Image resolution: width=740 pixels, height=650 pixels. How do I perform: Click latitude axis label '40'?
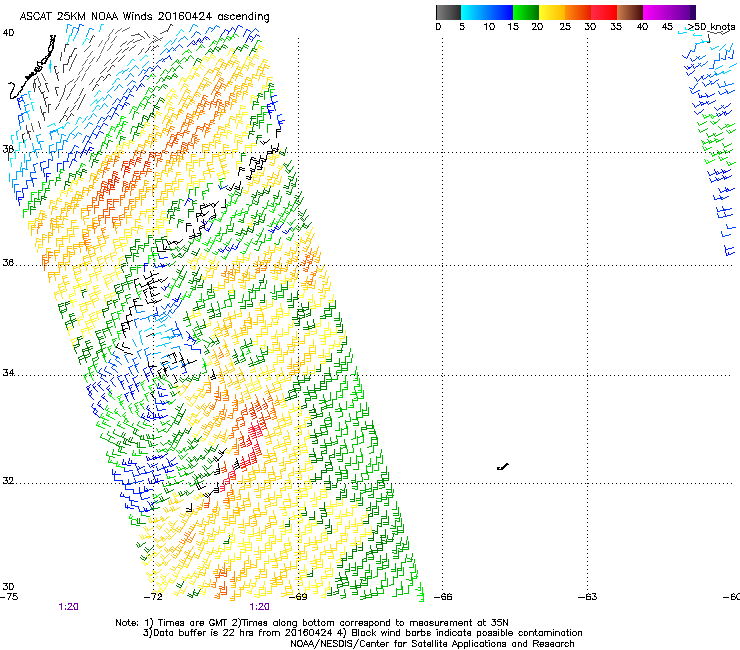tap(8, 33)
